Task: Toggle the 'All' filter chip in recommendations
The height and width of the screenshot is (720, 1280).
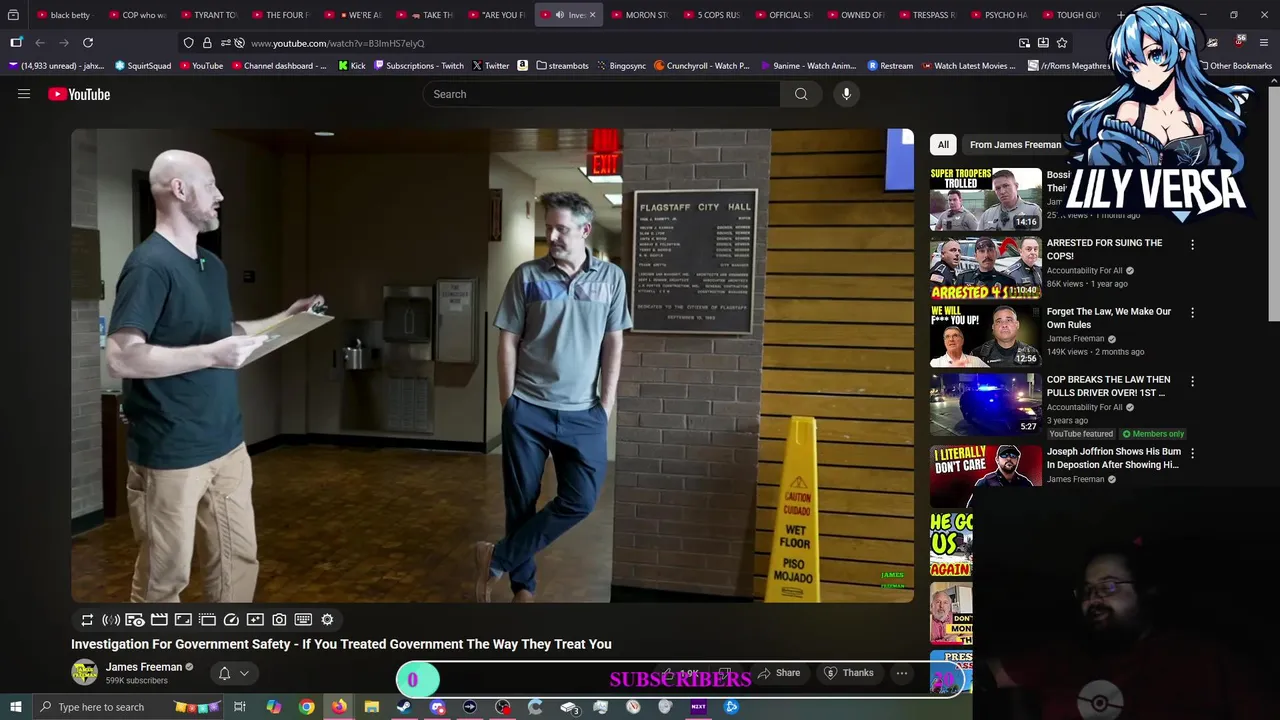Action: 943,145
